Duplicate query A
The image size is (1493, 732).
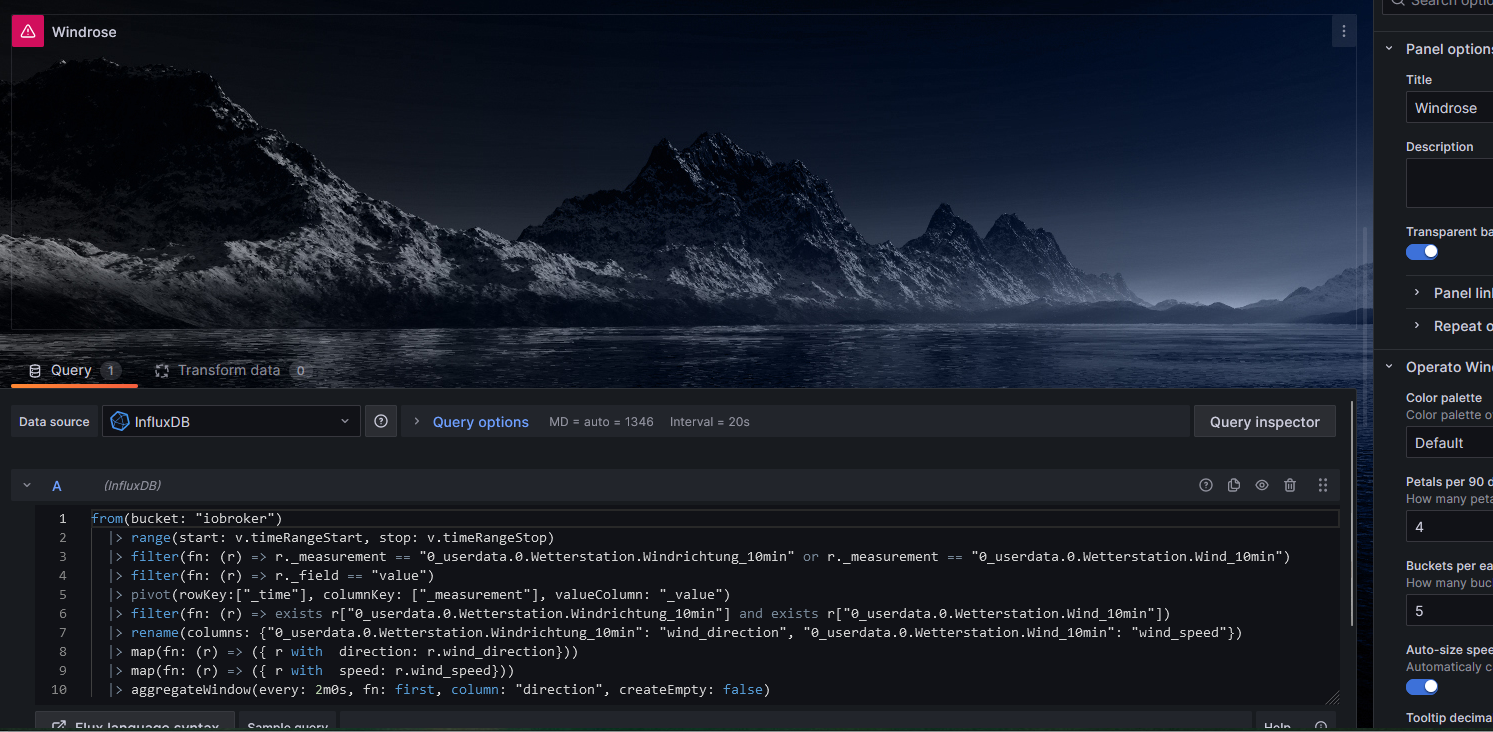point(1234,485)
